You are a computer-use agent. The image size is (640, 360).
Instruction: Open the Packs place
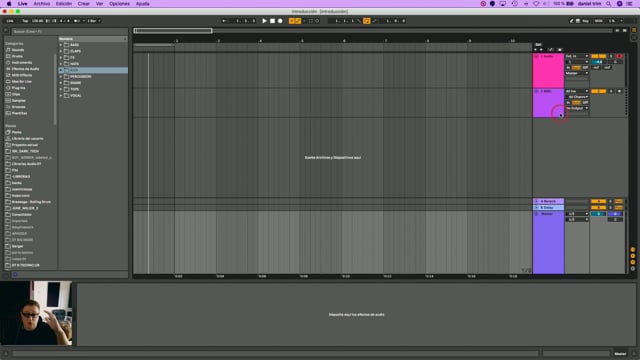tap(17, 132)
